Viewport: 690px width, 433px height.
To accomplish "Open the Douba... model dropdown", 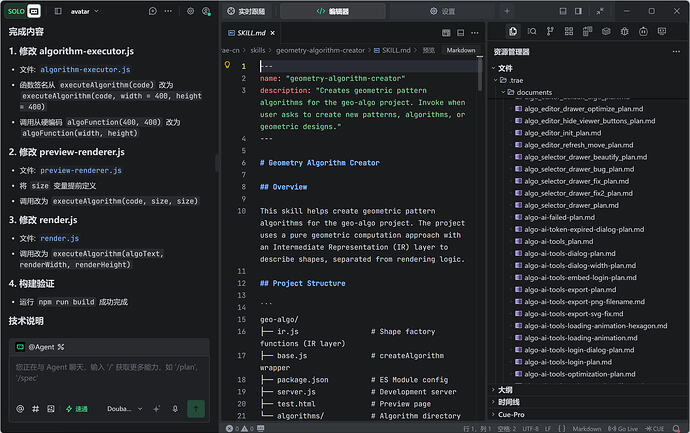I will point(125,409).
